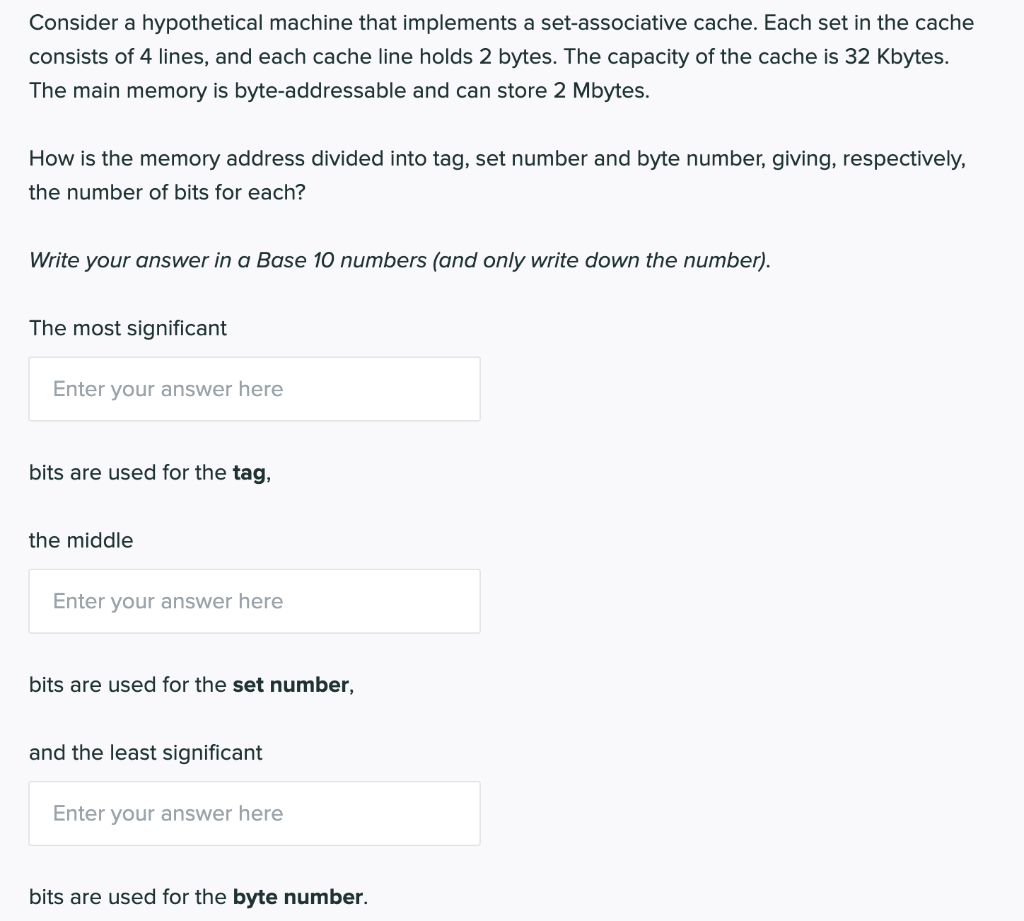Screen dimensions: 1024x921
Task: Focus the second Enter your answer field
Action: click(254, 600)
